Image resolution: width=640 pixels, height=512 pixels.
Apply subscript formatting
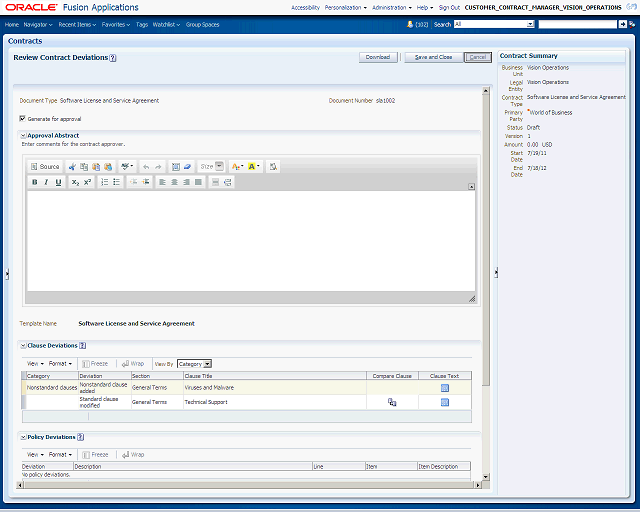tap(75, 182)
